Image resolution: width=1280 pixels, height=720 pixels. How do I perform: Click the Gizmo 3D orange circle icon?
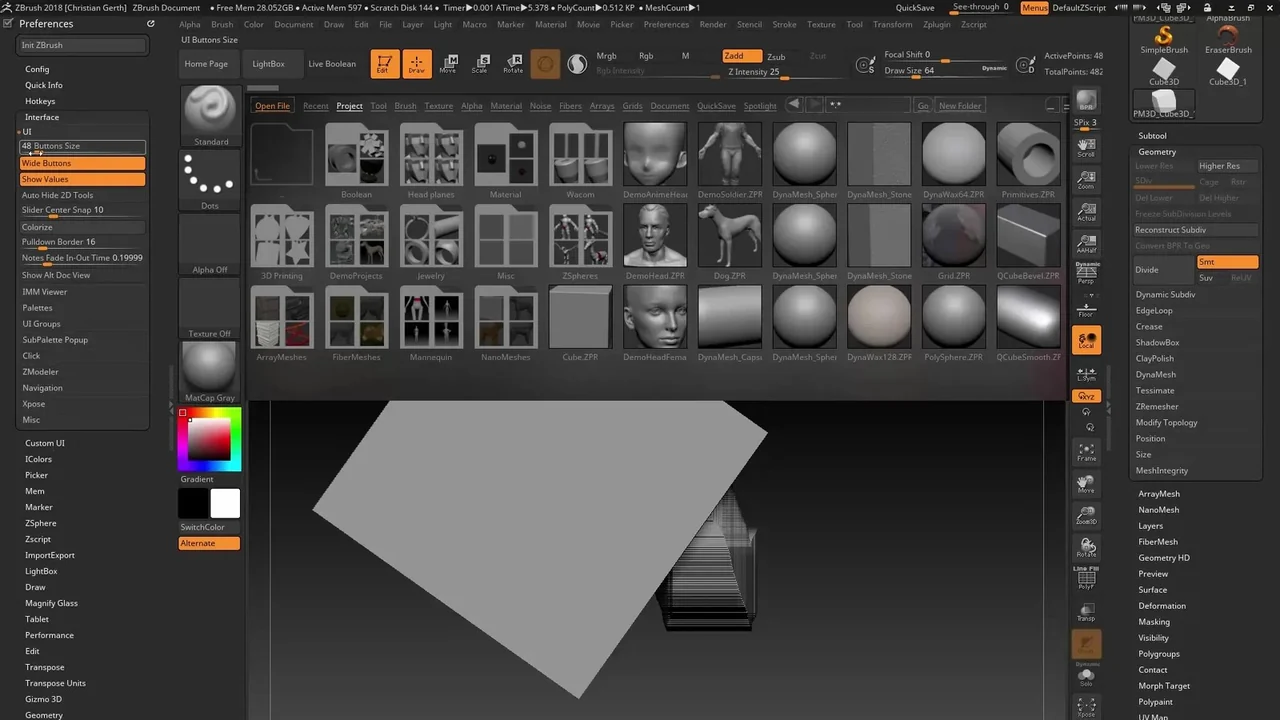[x=545, y=64]
